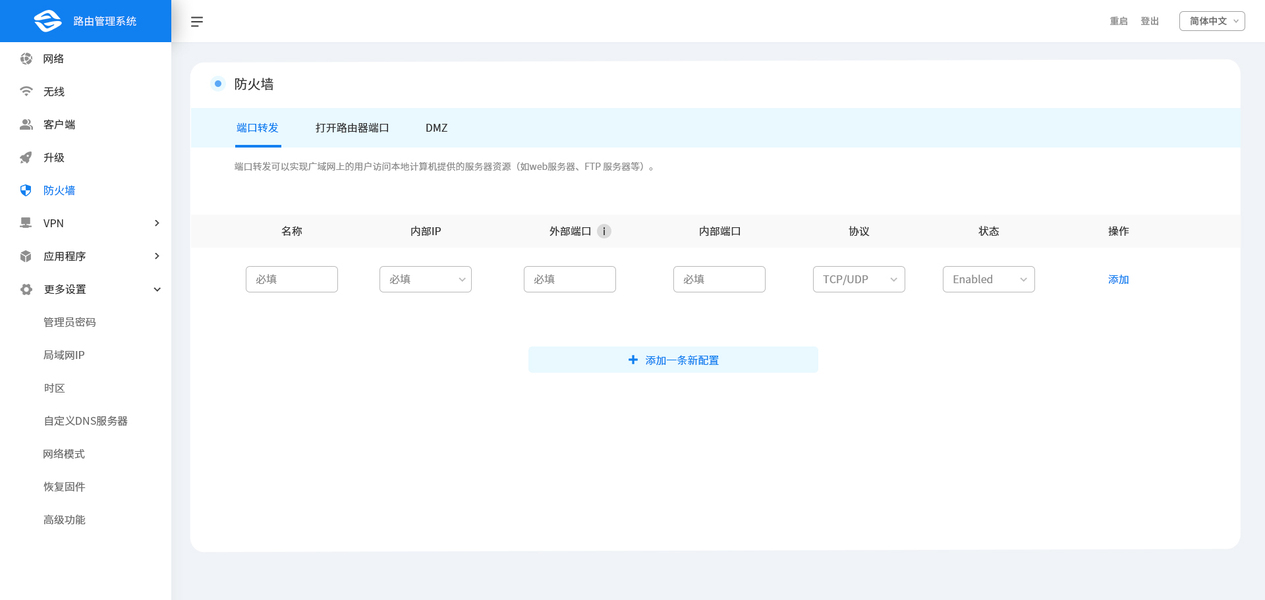Click the 网络 globe icon

click(x=26, y=59)
